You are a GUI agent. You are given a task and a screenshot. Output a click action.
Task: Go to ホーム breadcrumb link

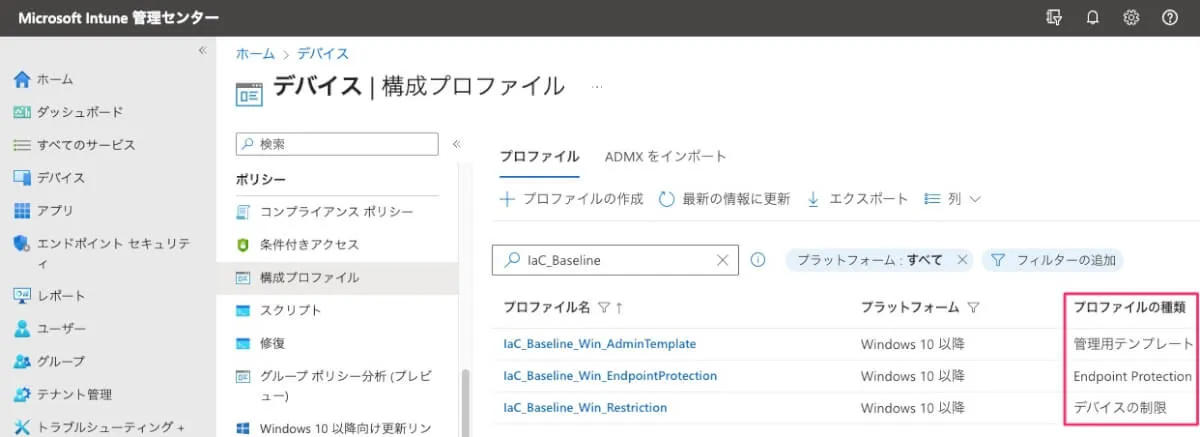pos(255,54)
